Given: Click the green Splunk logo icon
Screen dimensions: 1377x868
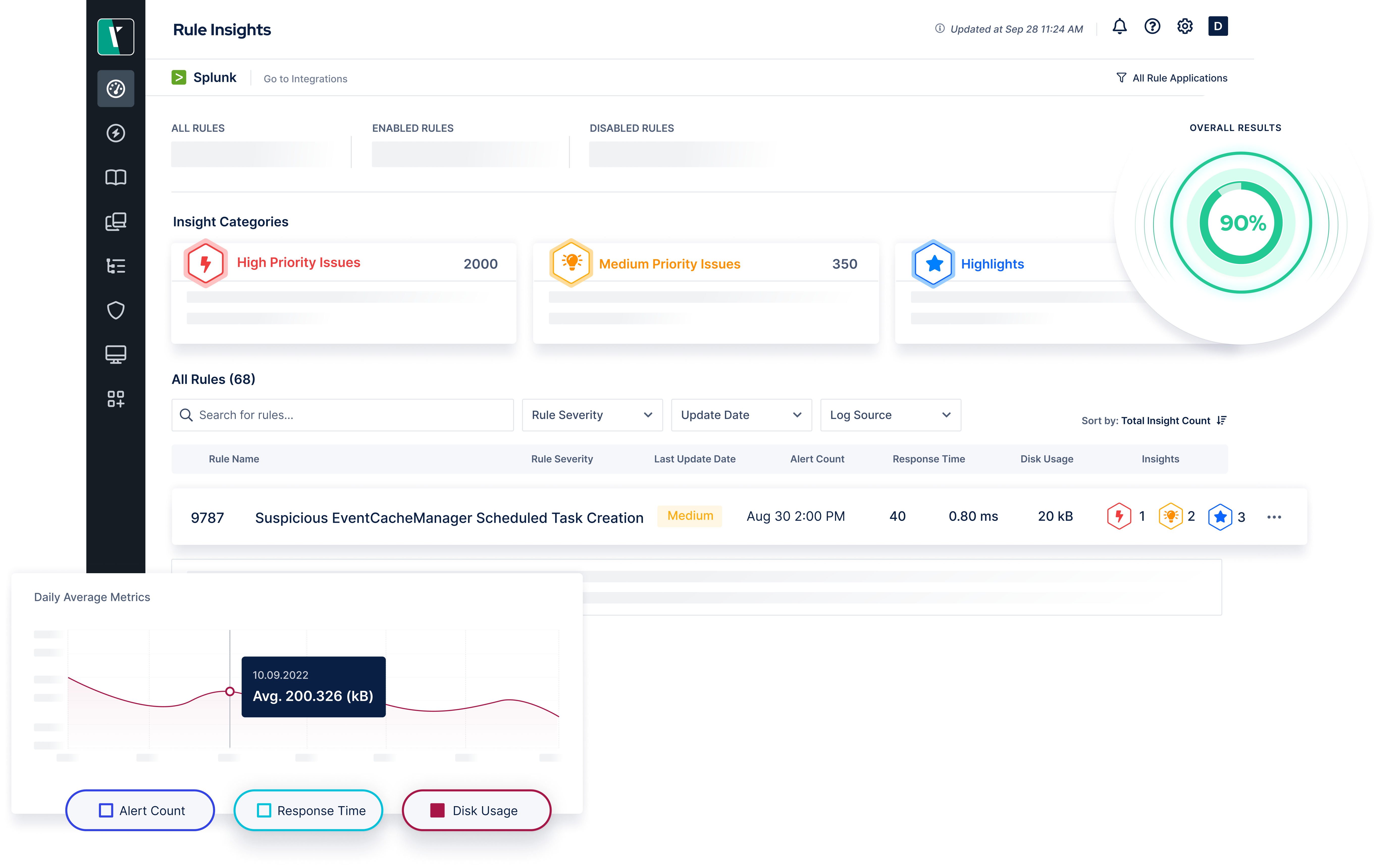Looking at the screenshot, I should [x=178, y=77].
